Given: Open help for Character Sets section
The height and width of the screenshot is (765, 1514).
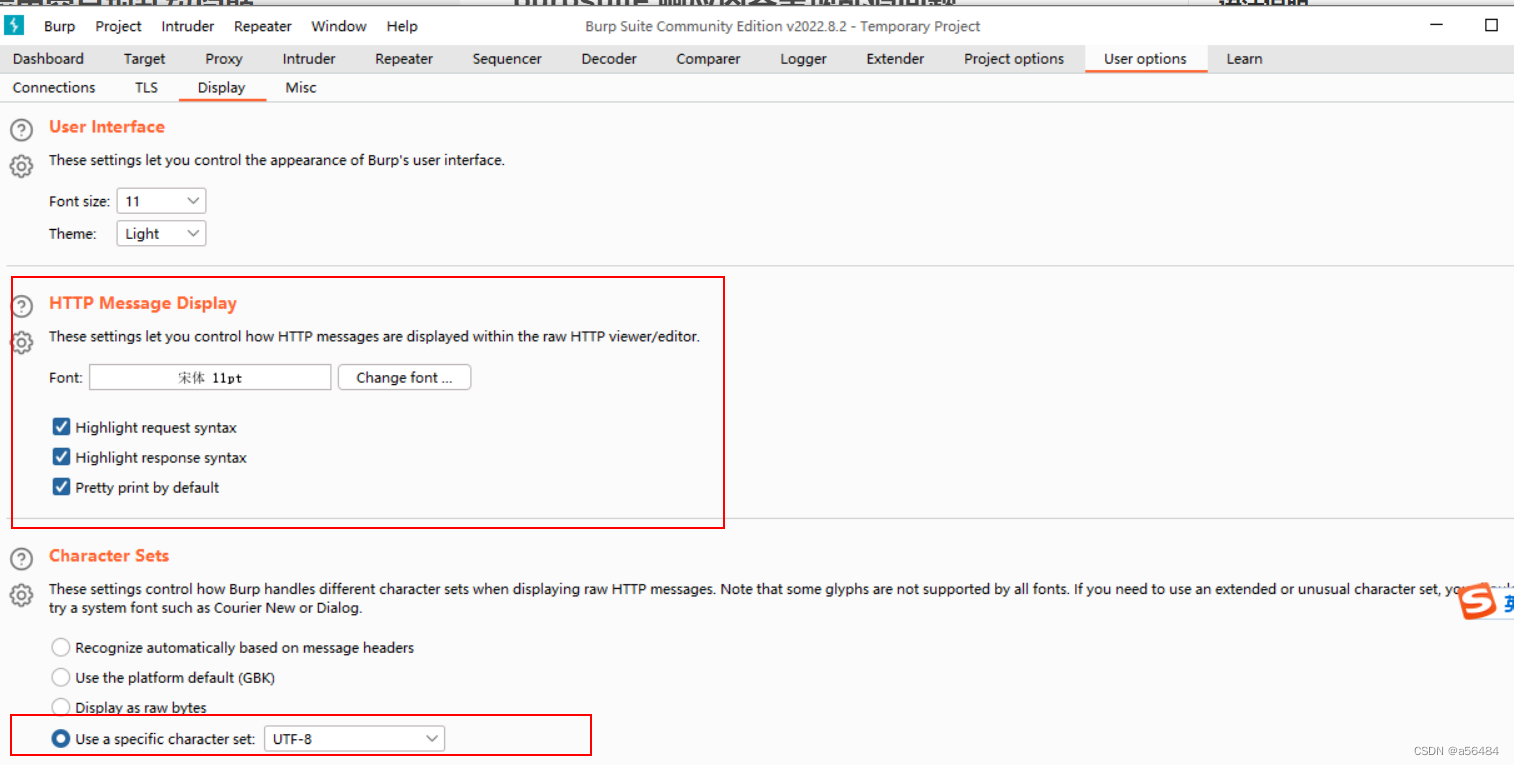Looking at the screenshot, I should 21,559.
